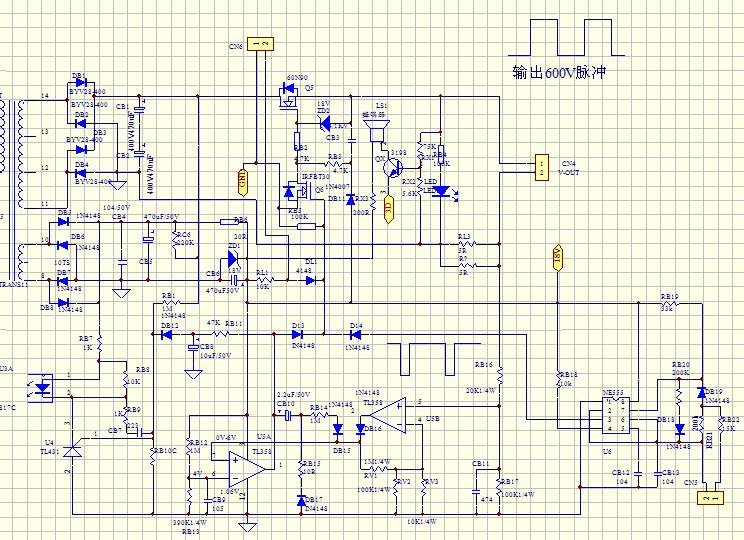Click the positive square pulse waveform drawing
This screenshot has width=744, height=540.
click(566, 37)
